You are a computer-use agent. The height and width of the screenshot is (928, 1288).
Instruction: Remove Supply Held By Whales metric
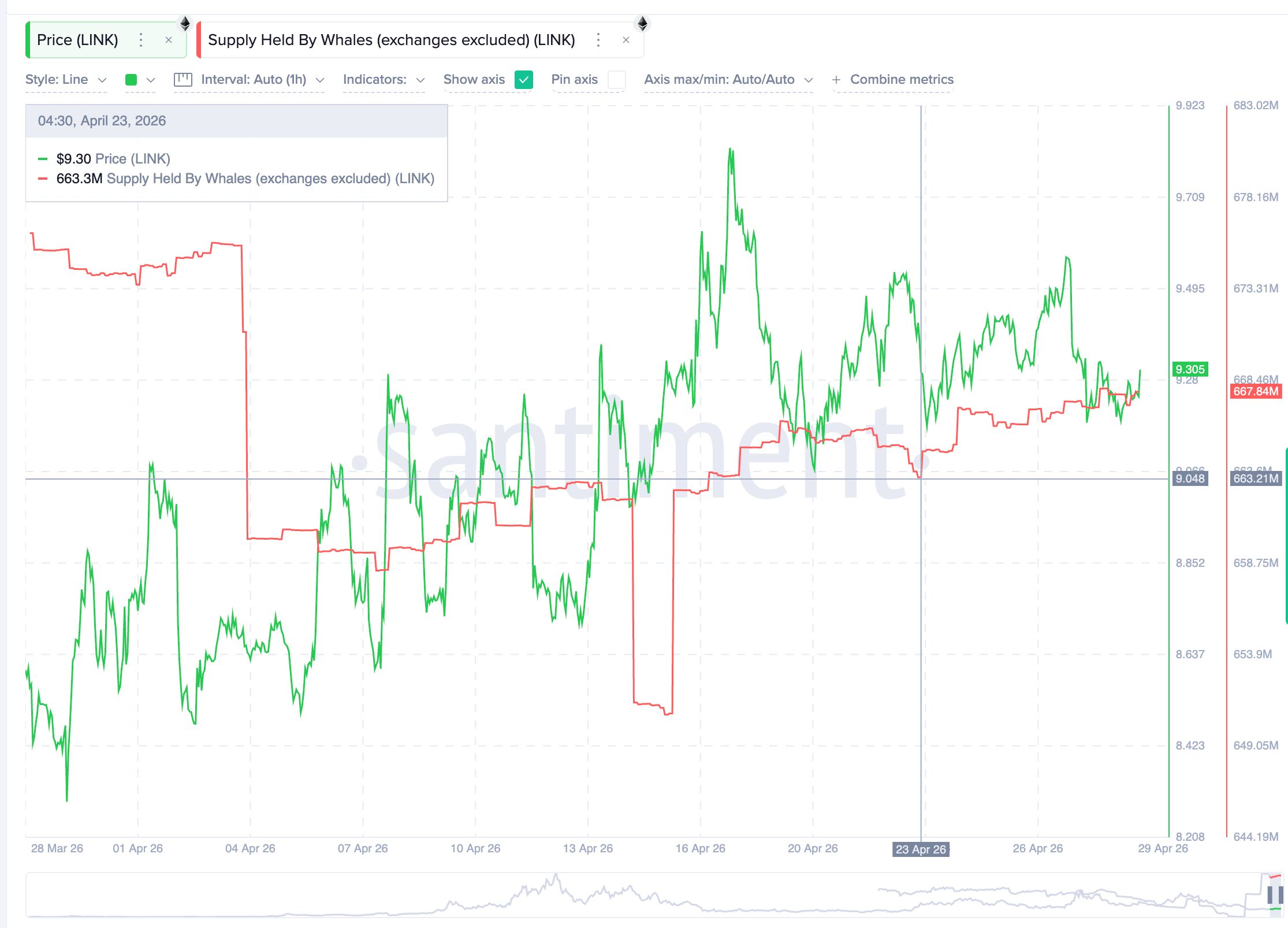coord(626,40)
